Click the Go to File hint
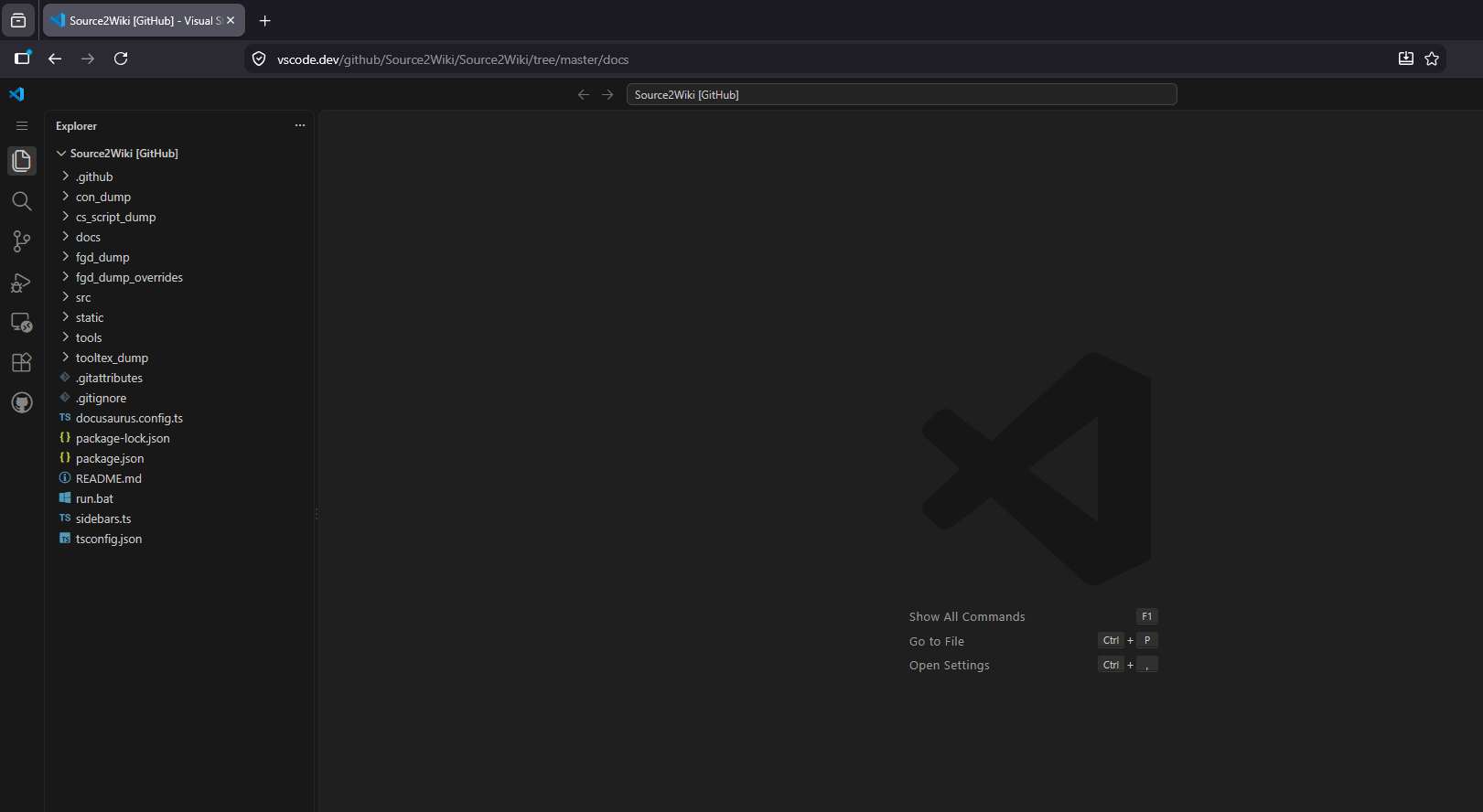The width and height of the screenshot is (1483, 812). [937, 641]
